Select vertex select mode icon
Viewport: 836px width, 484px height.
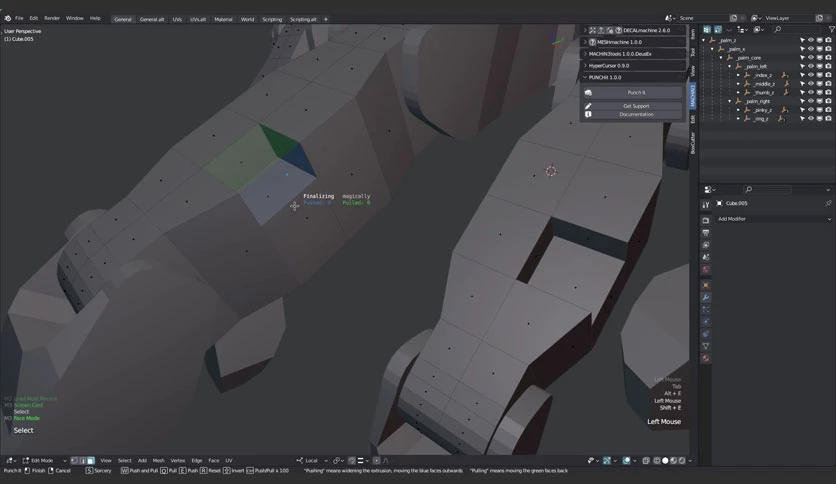74,461
